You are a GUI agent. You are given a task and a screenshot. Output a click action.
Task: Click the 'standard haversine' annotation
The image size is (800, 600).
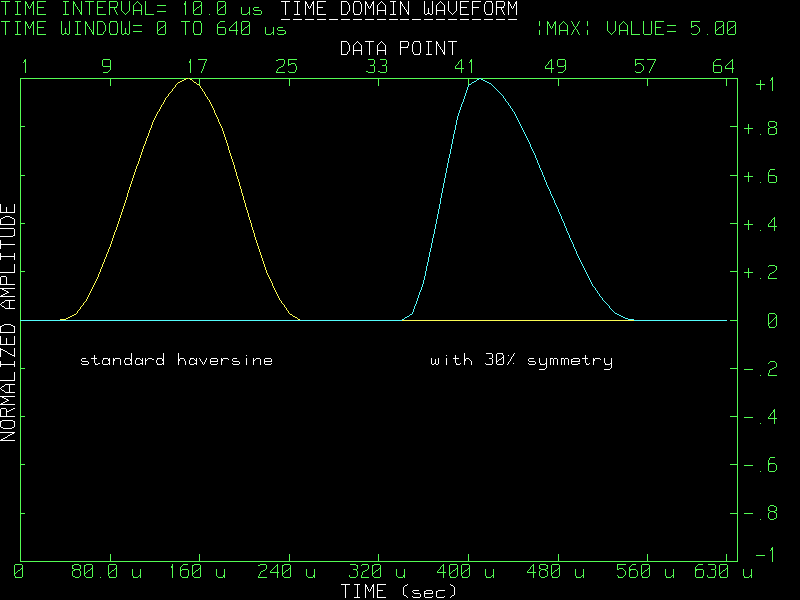coord(177,360)
